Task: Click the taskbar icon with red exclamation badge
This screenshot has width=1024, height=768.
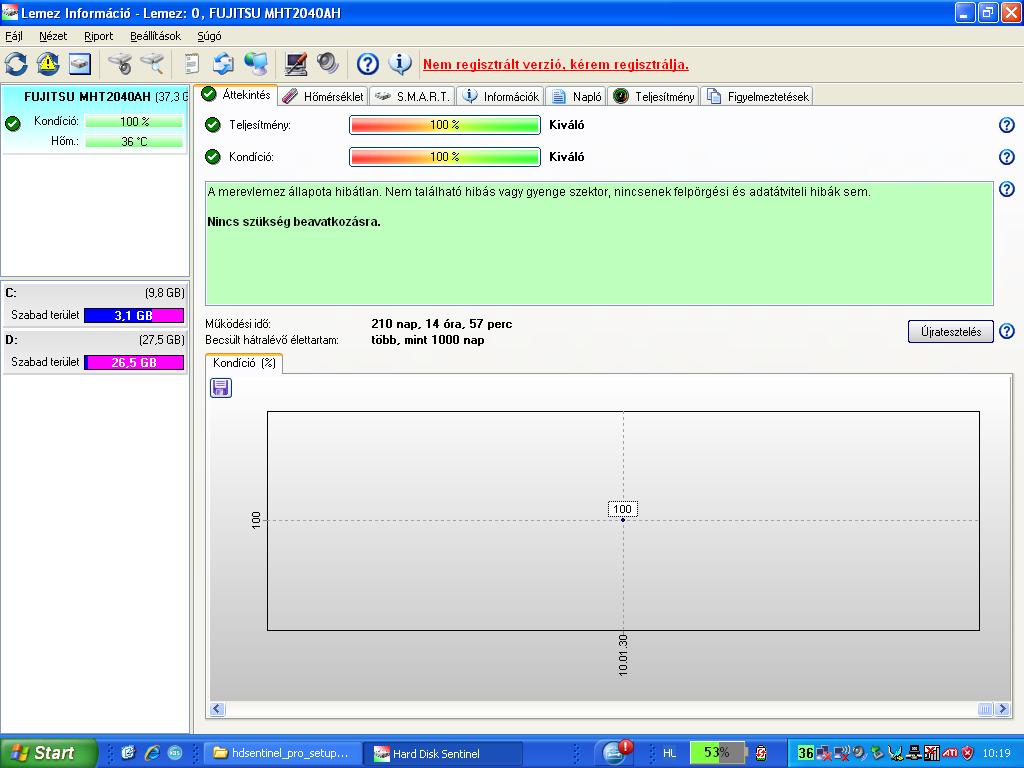Action: pos(616,752)
